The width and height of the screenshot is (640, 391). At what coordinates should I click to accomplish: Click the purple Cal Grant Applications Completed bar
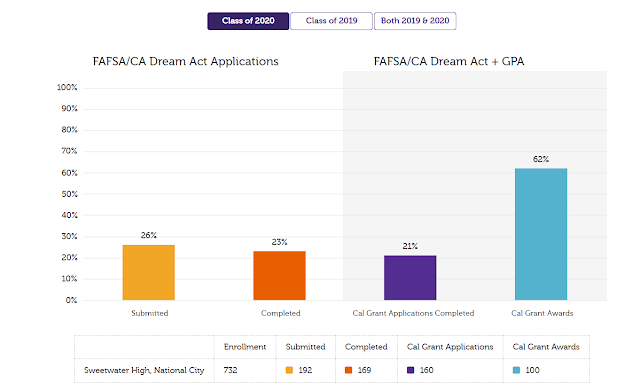[x=410, y=278]
